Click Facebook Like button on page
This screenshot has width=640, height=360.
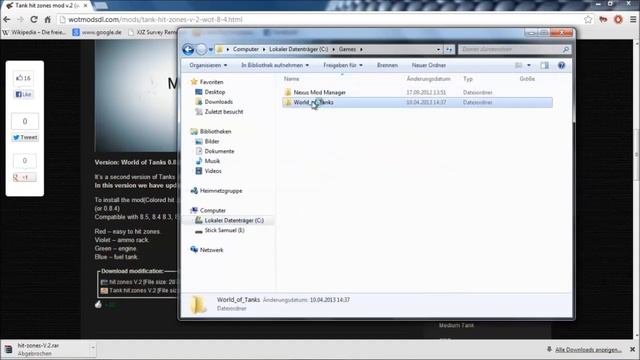24,94
